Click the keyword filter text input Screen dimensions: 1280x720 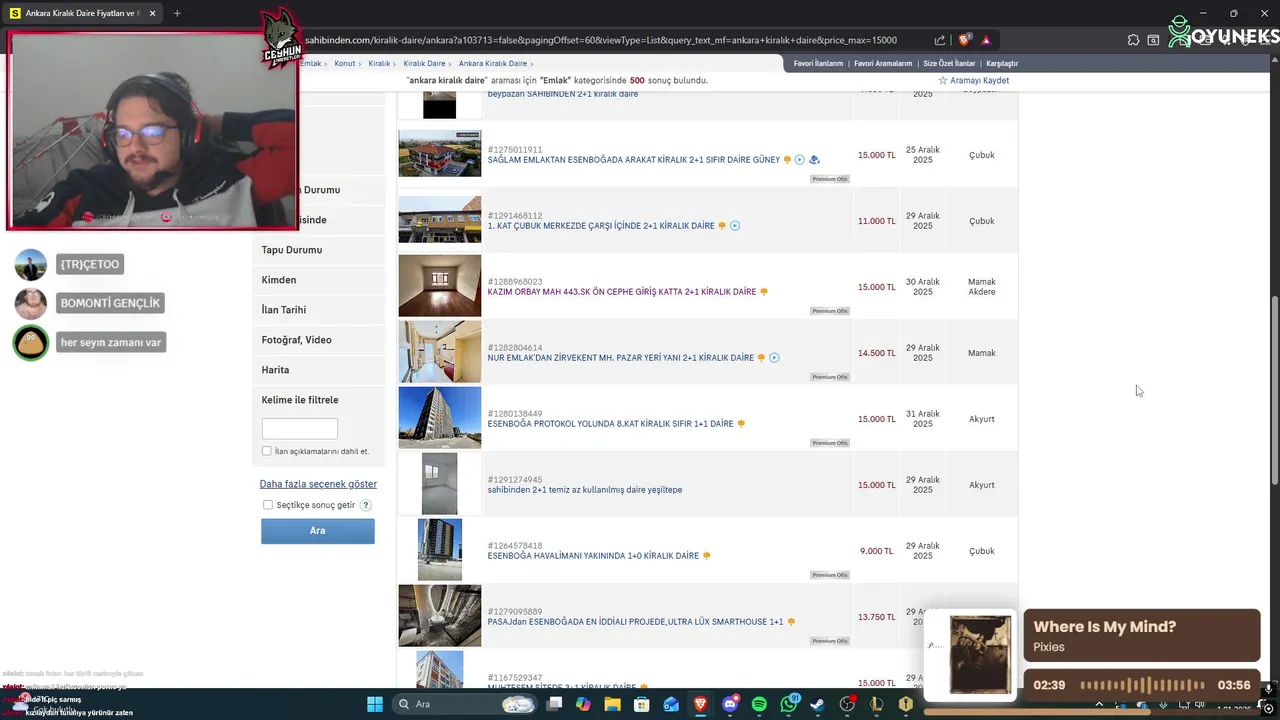click(300, 428)
